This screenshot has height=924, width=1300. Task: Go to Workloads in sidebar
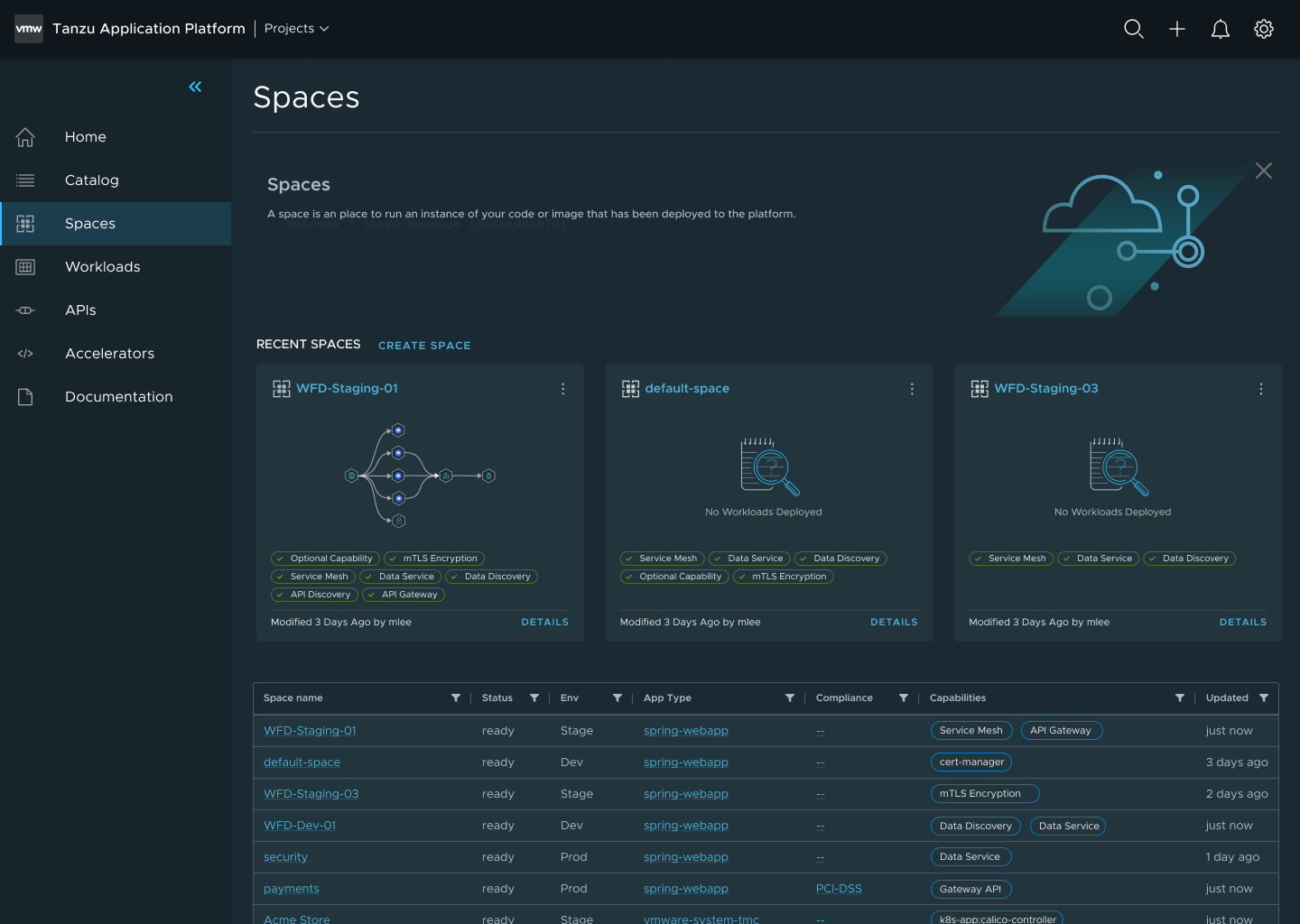point(116,267)
